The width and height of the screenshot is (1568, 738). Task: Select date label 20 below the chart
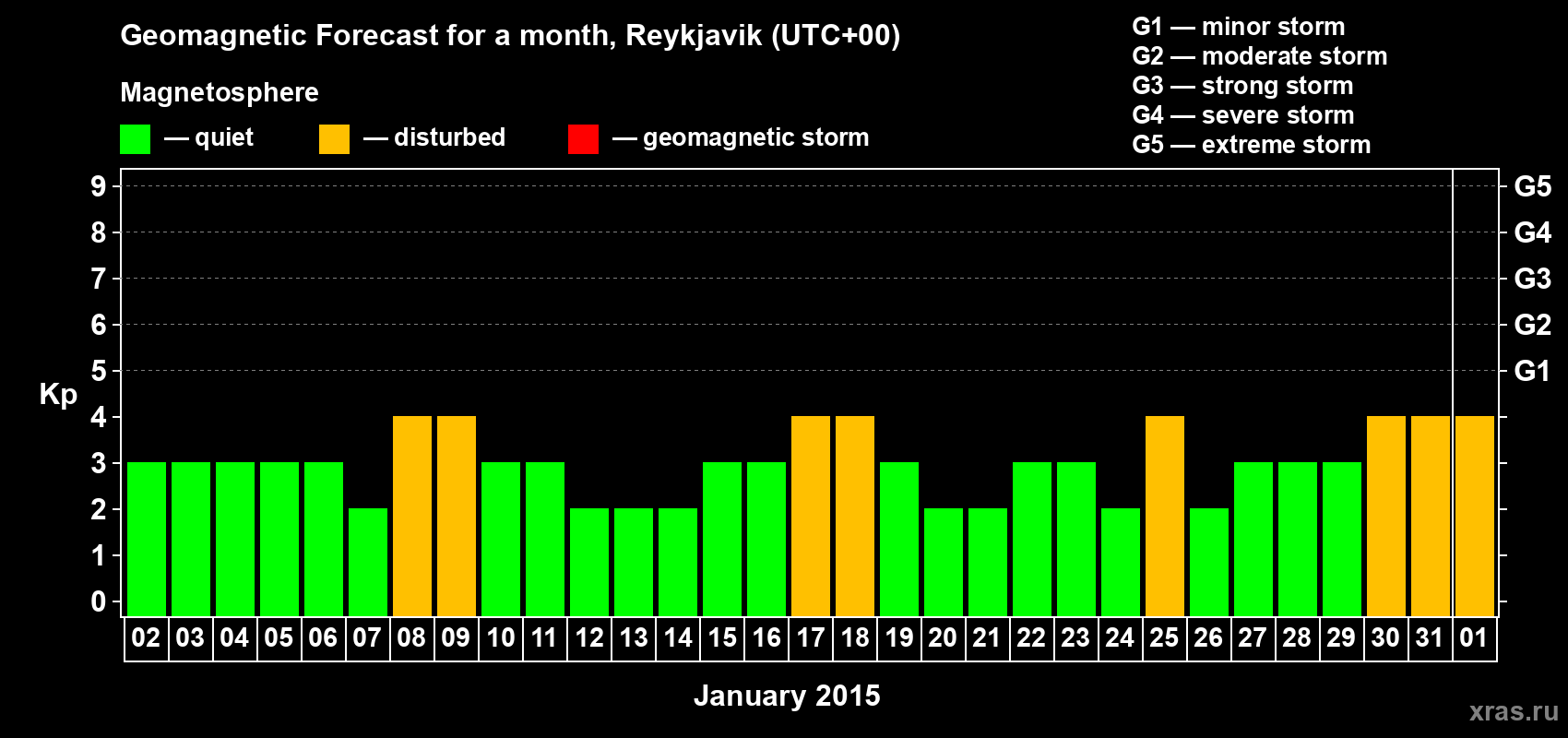(x=943, y=638)
